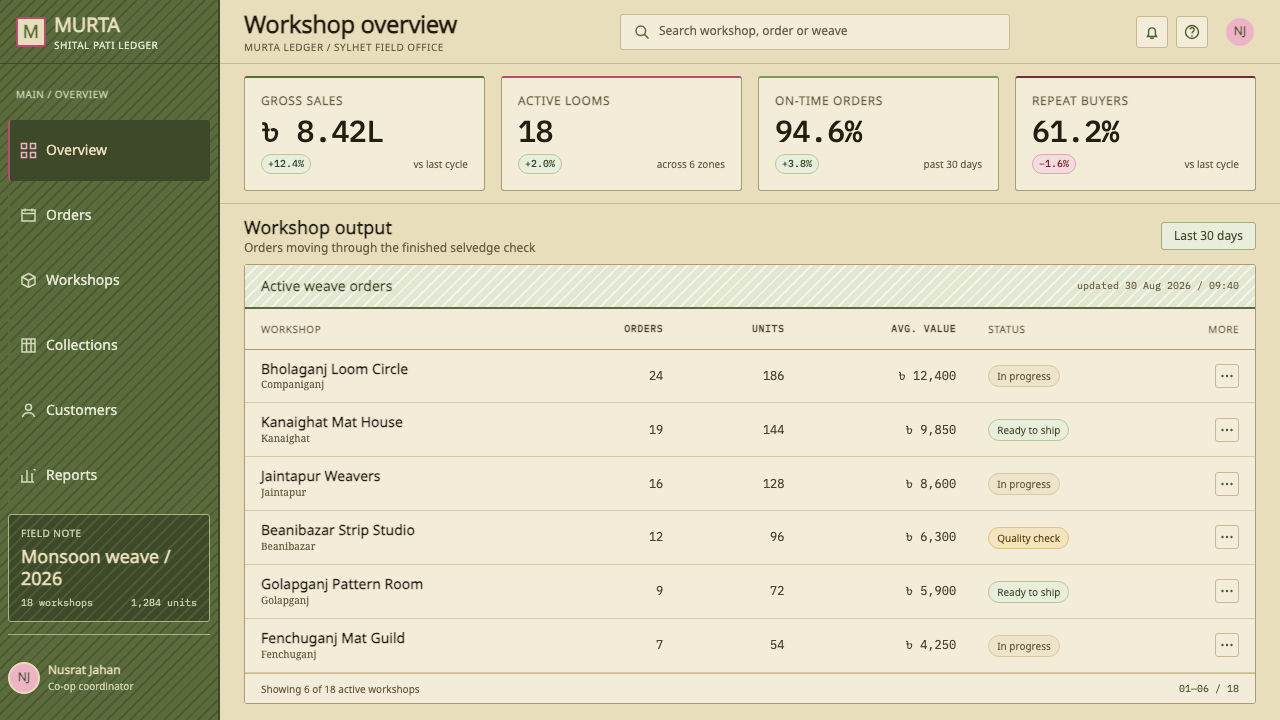The width and height of the screenshot is (1280, 720).
Task: Open the help question-mark icon
Action: click(x=1192, y=32)
